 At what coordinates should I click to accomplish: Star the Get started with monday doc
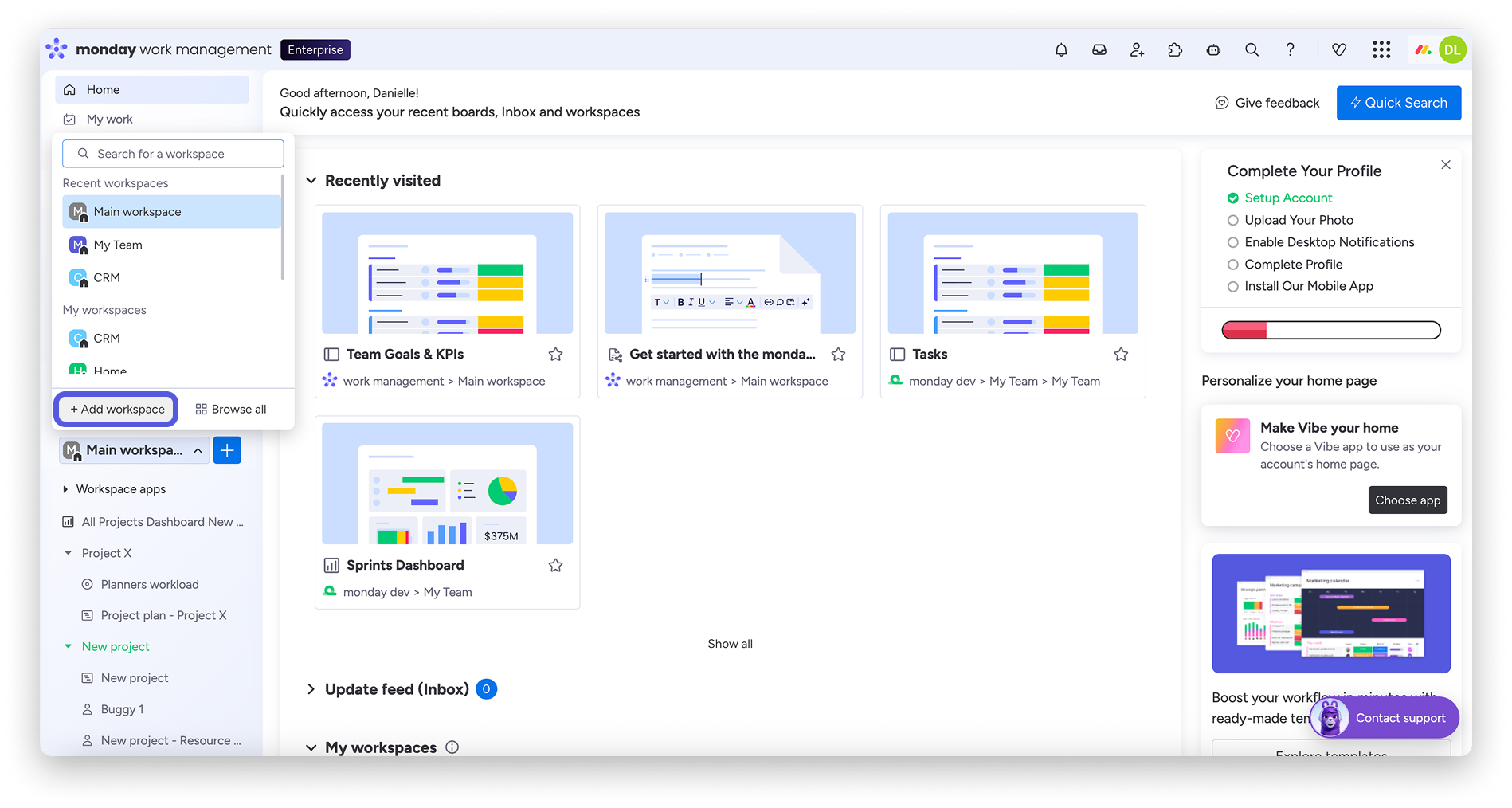pyautogui.click(x=838, y=355)
